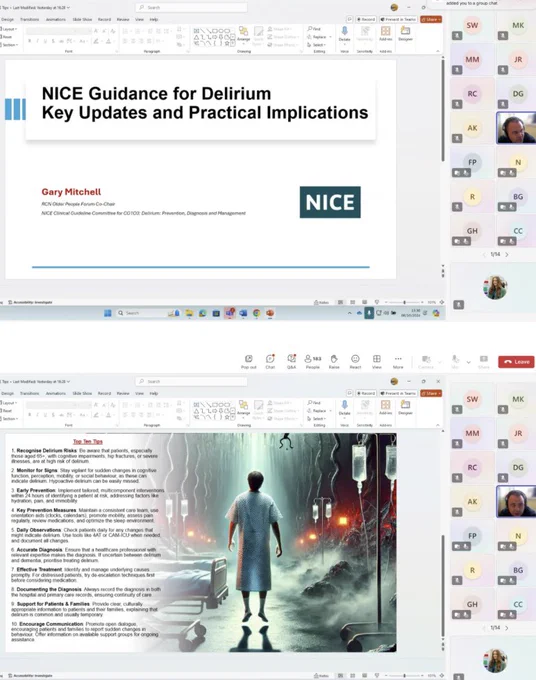
Task: Click the name 'Gary Mitchell' on the slide
Action: click(71, 192)
